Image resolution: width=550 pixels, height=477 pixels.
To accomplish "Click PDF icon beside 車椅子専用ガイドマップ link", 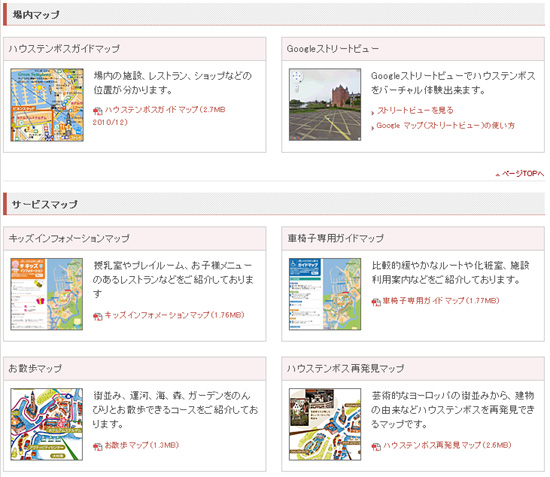I will pos(376,302).
